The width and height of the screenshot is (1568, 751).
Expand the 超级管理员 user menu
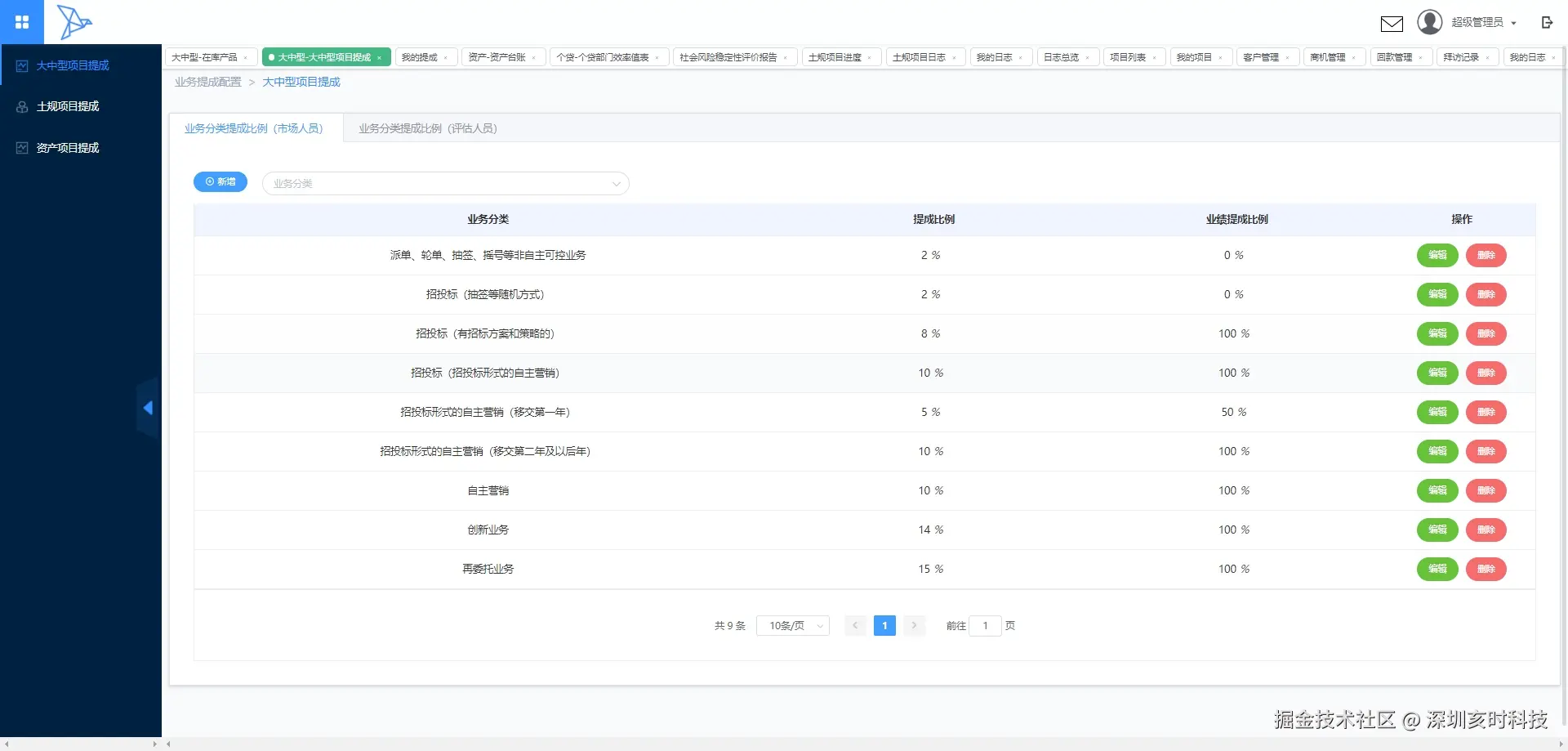coord(1484,22)
